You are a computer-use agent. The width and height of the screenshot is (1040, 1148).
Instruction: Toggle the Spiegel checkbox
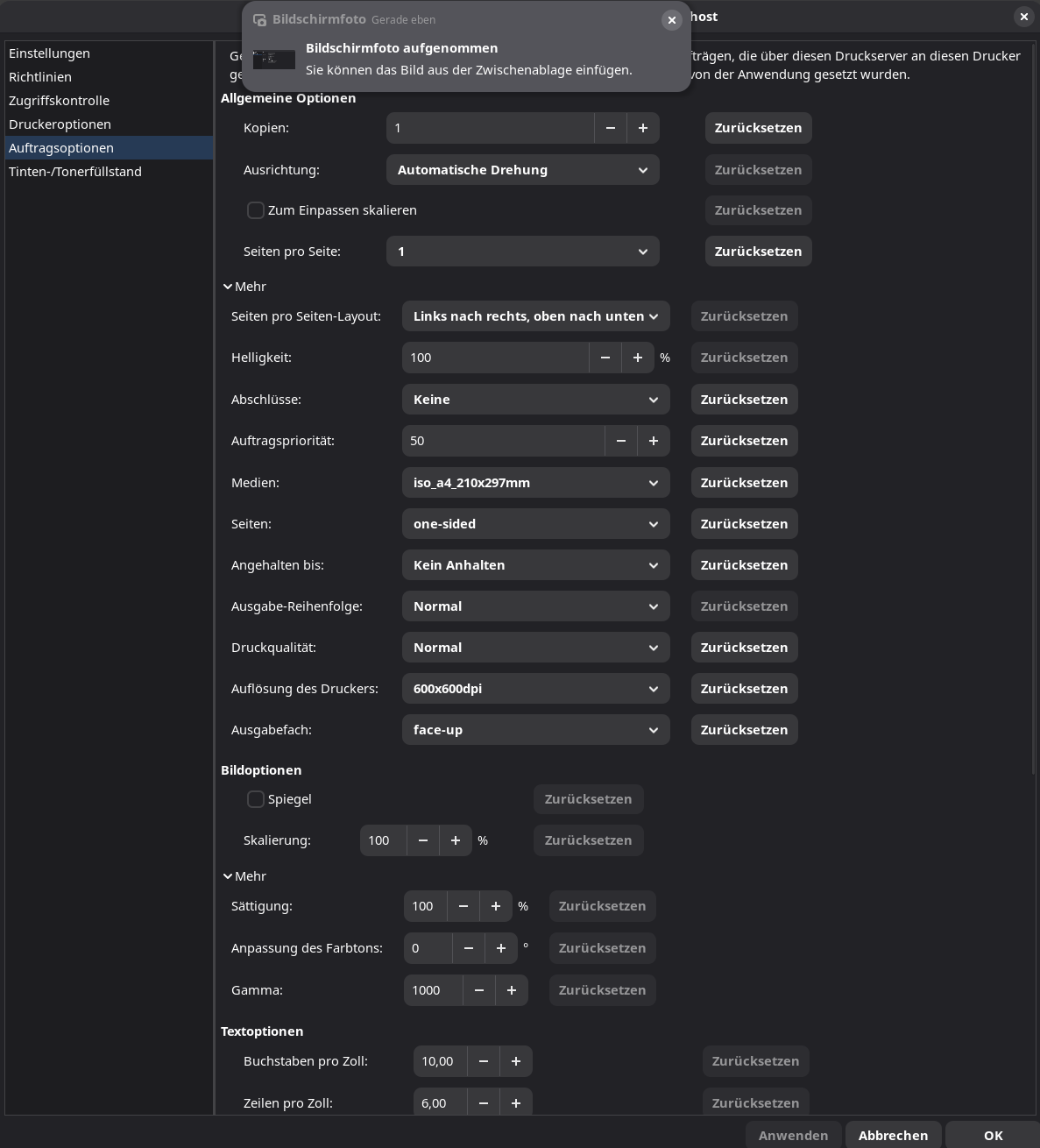pyautogui.click(x=256, y=799)
